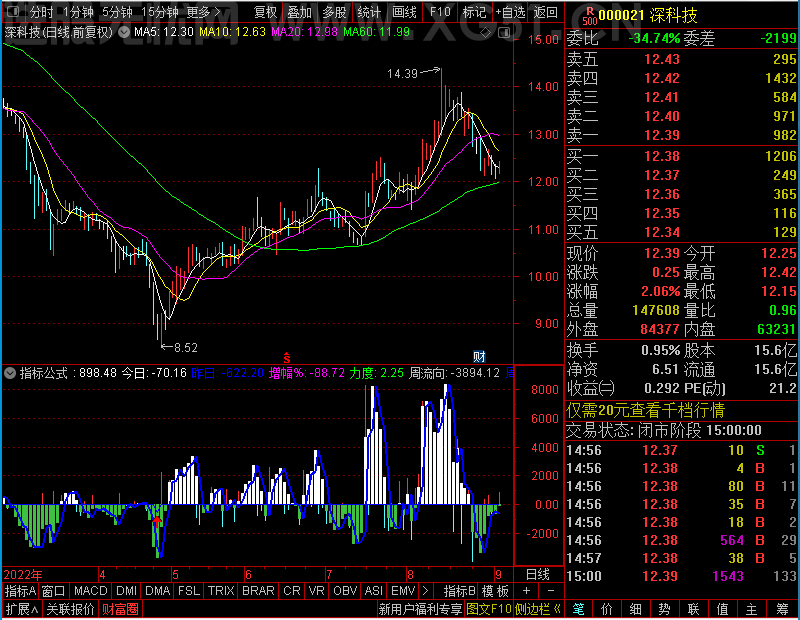Screen dimensions: 800x620
Task: Click the 000021 深科技 stock title
Action: pyautogui.click(x=647, y=15)
